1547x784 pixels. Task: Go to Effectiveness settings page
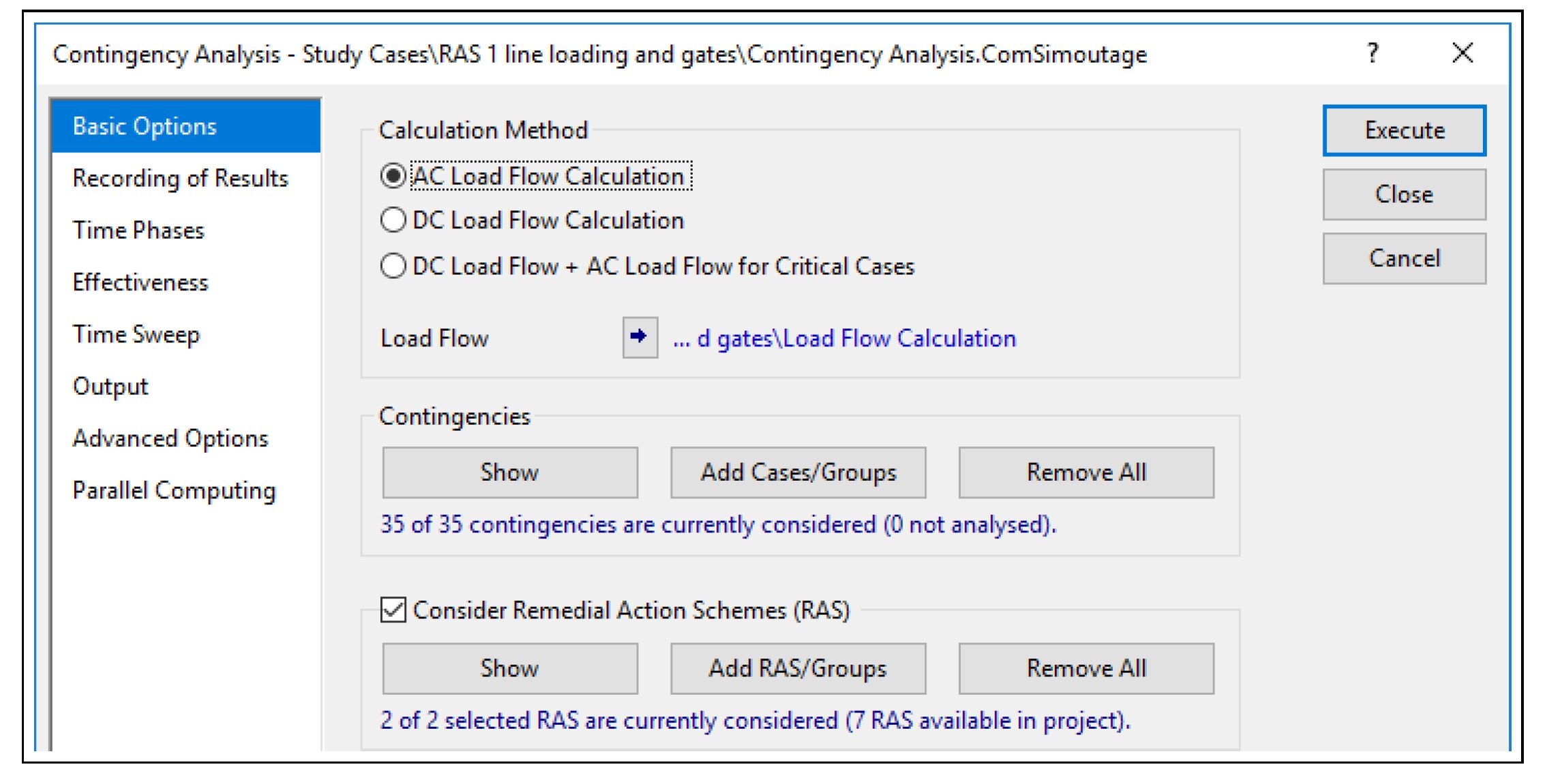[140, 282]
